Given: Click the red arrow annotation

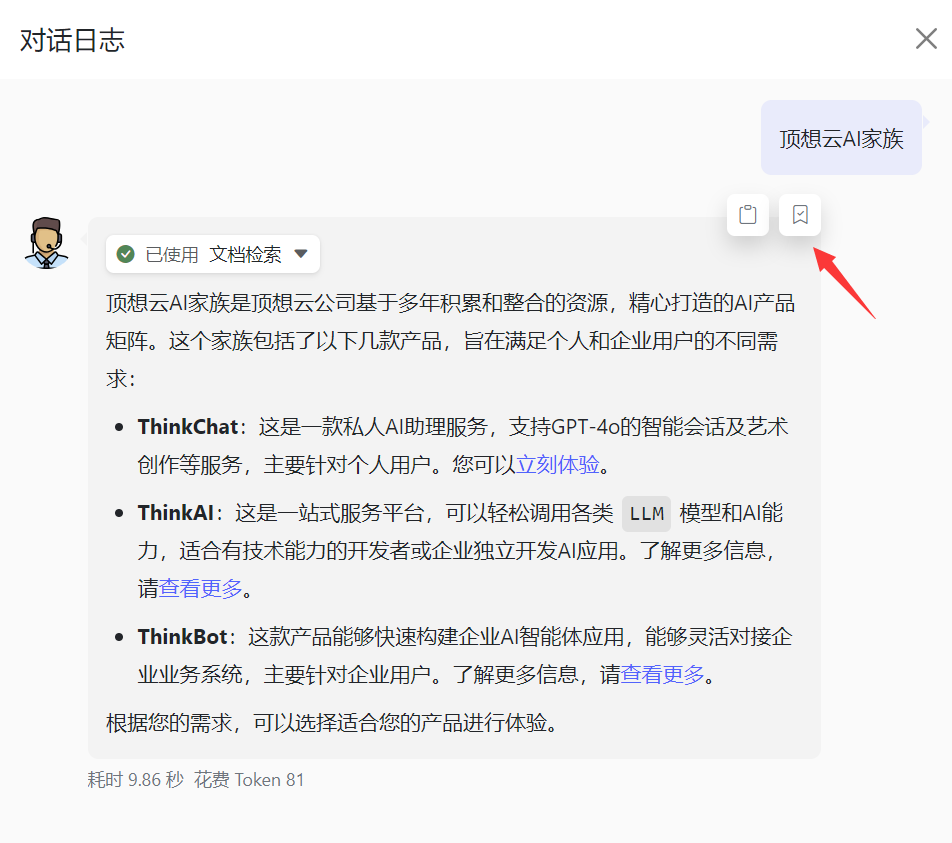Looking at the screenshot, I should 843,282.
